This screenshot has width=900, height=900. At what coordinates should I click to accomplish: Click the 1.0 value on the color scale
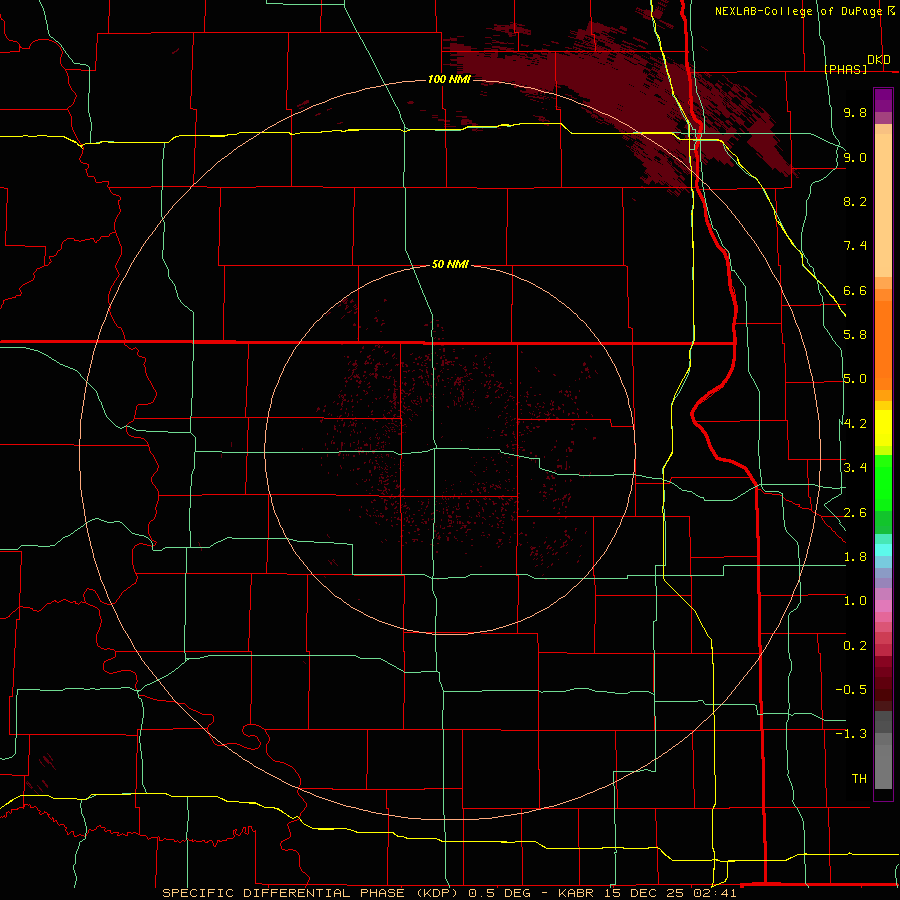(x=855, y=601)
